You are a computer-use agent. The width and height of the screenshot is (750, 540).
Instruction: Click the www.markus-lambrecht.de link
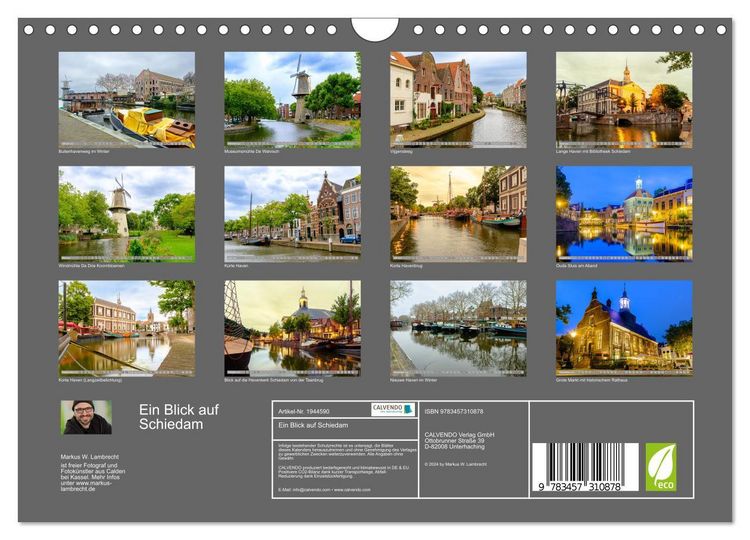pyautogui.click(x=88, y=486)
